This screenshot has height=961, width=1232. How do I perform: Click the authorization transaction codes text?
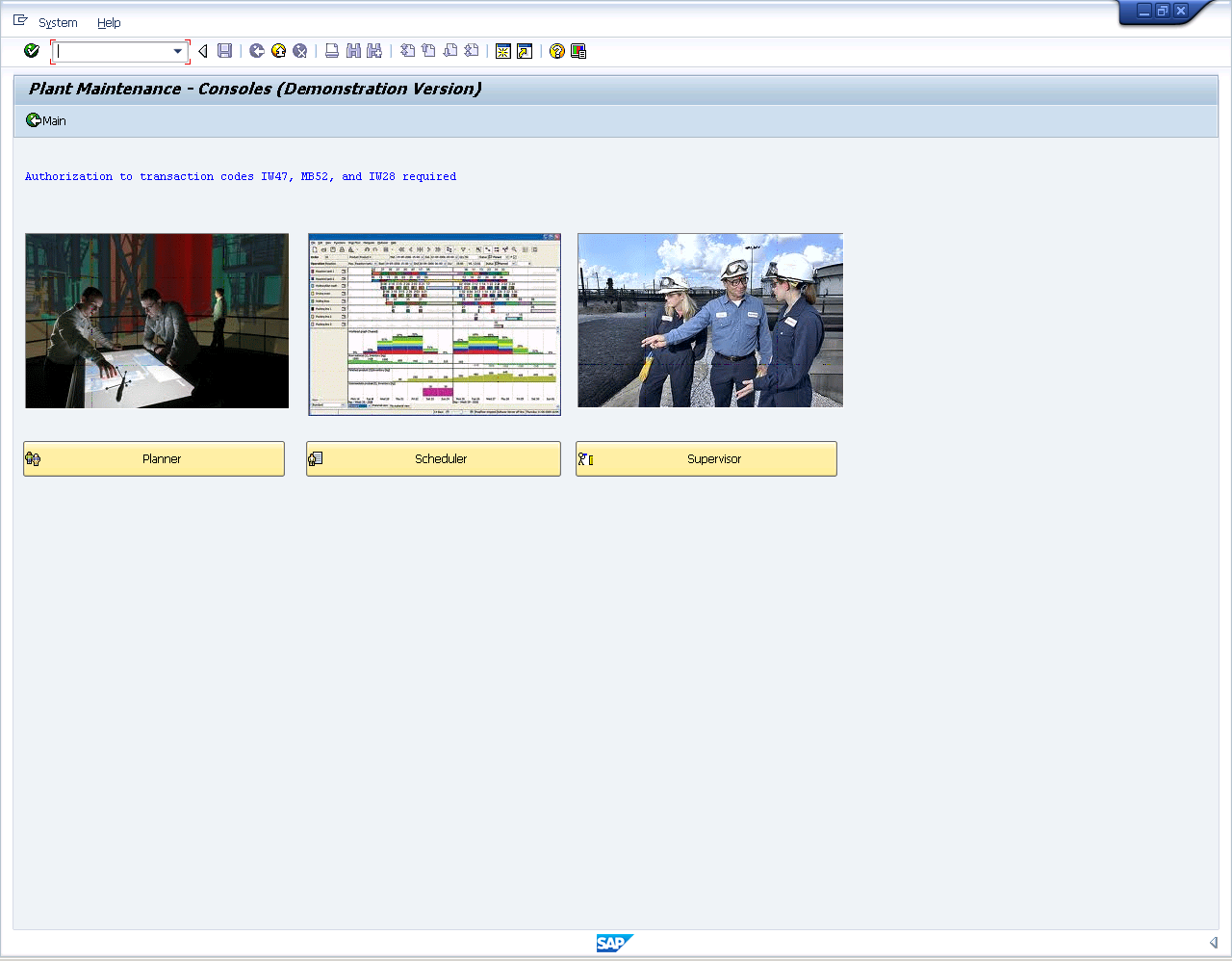(241, 176)
